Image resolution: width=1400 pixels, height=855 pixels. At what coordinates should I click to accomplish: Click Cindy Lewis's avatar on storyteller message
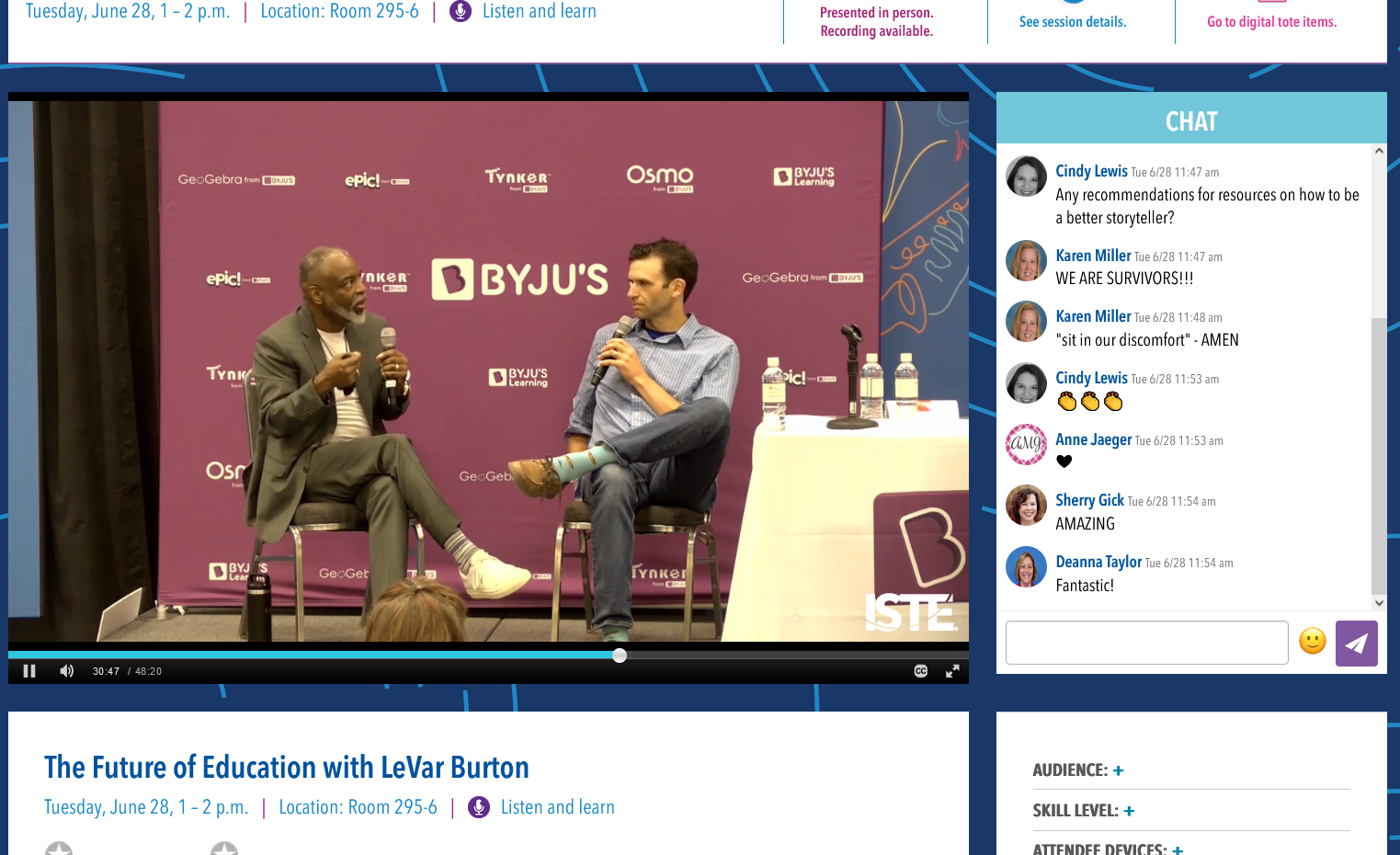point(1027,177)
